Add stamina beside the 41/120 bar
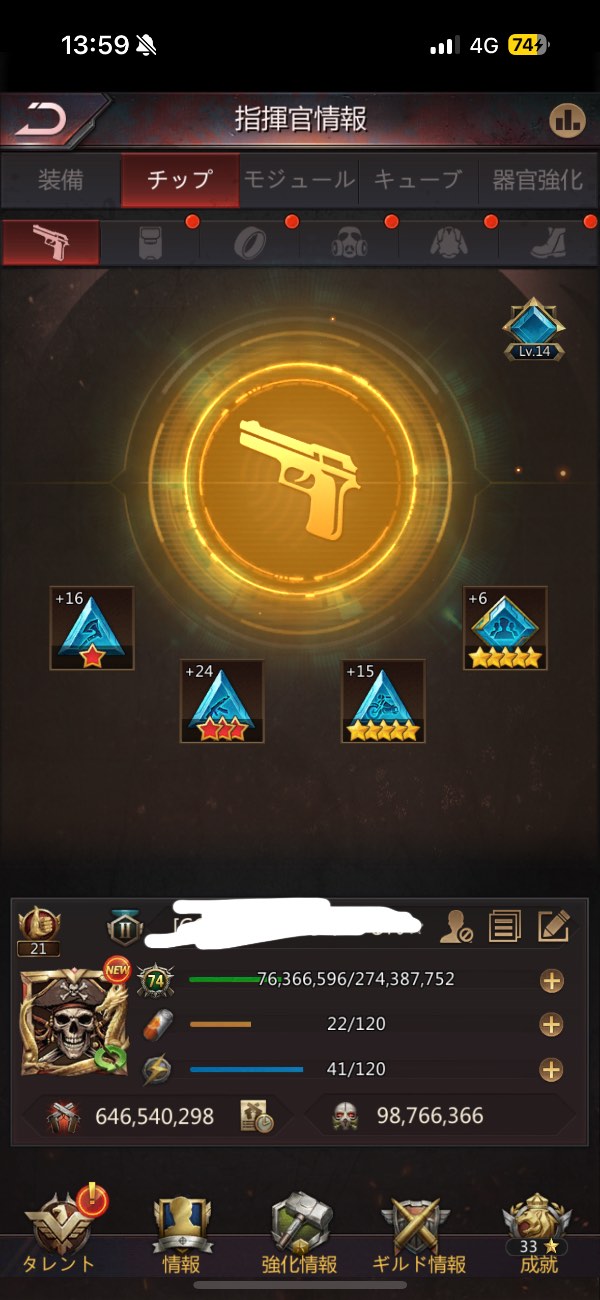Viewport: 600px width, 1300px height. coord(551,1070)
